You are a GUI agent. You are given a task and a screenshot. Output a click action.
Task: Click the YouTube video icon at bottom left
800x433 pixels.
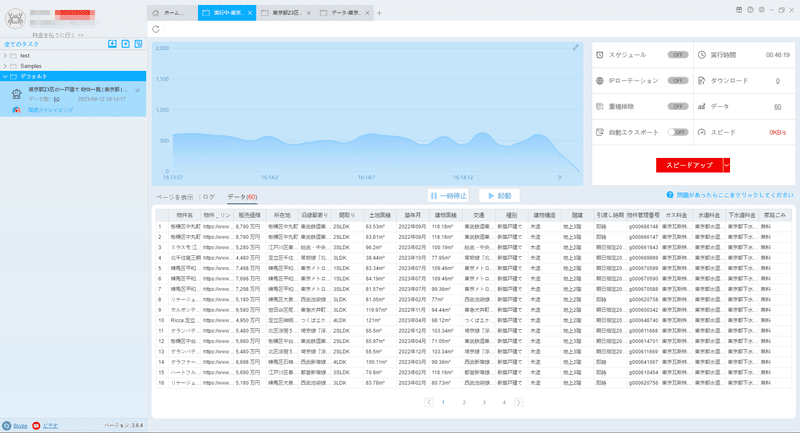point(36,425)
